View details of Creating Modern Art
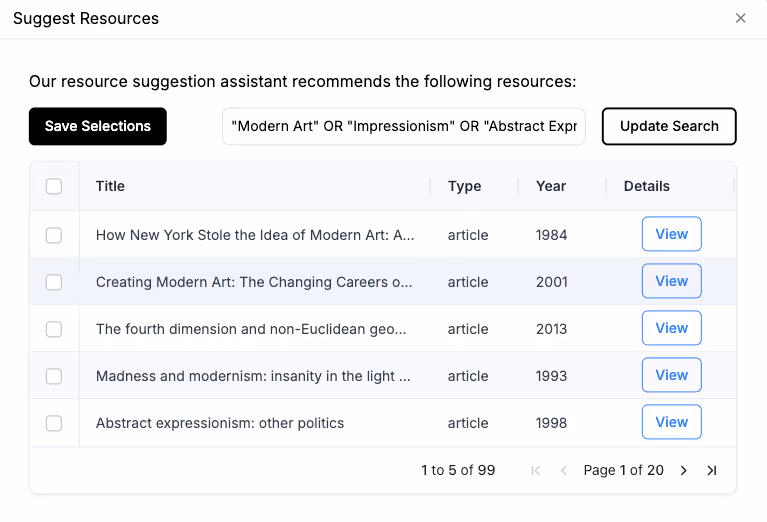The height and width of the screenshot is (522, 767). point(672,281)
